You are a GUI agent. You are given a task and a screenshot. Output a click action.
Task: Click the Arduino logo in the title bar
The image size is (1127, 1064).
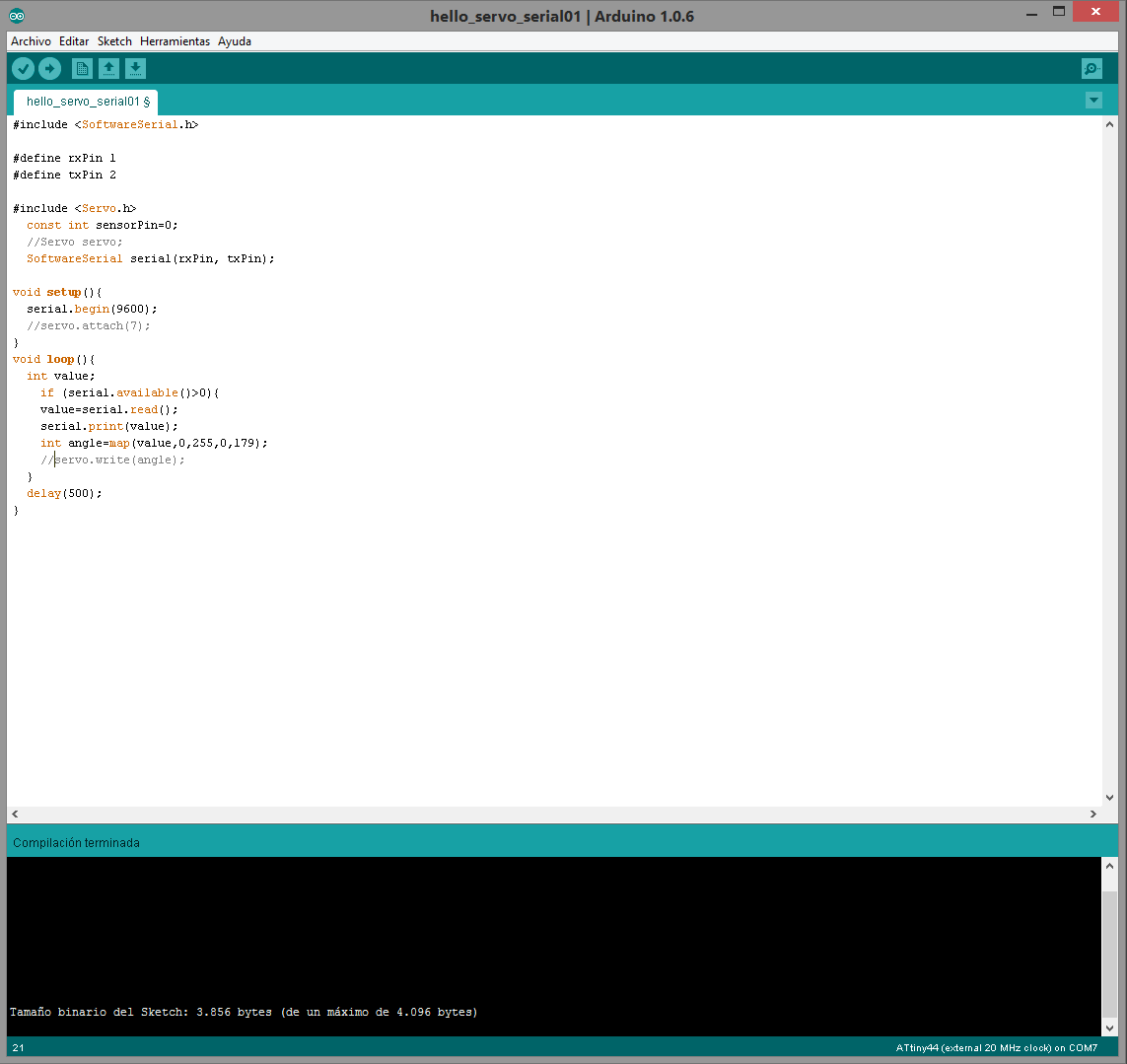[x=17, y=16]
